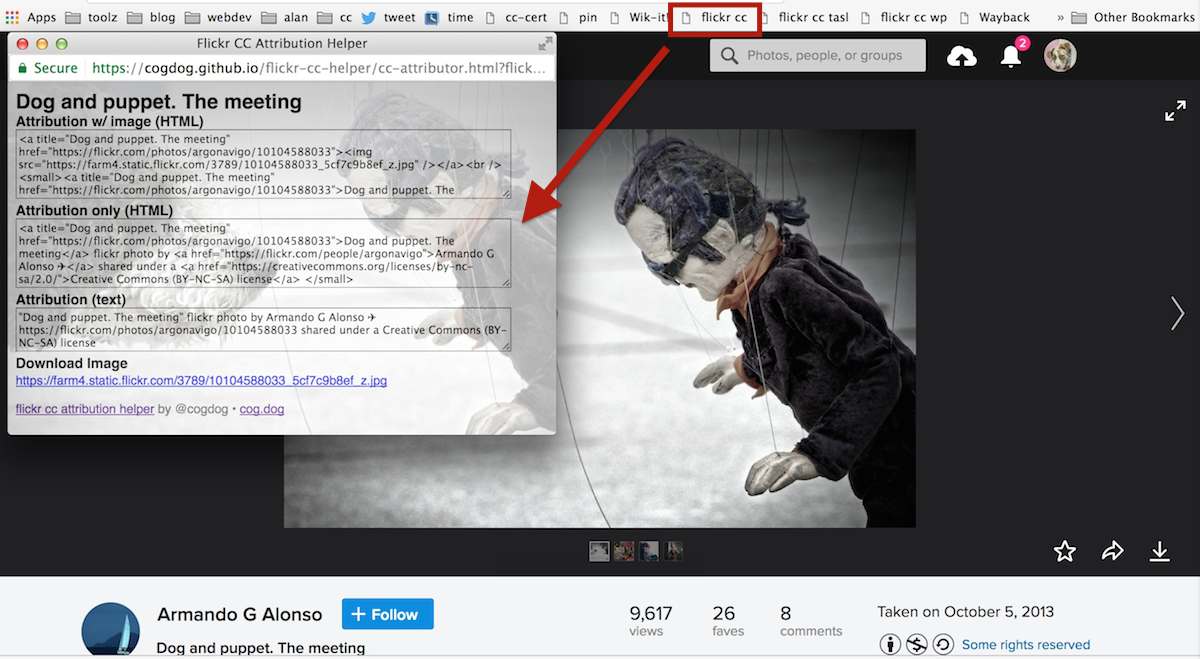Click the 26 faves count

[727, 620]
